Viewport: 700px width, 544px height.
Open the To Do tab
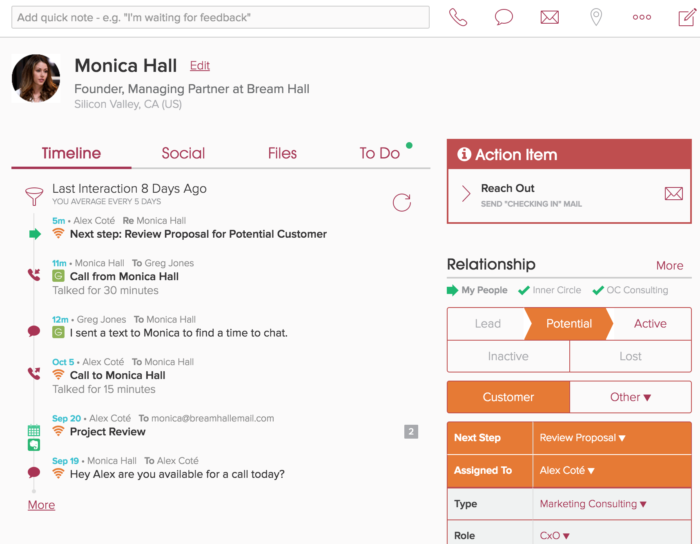(379, 153)
